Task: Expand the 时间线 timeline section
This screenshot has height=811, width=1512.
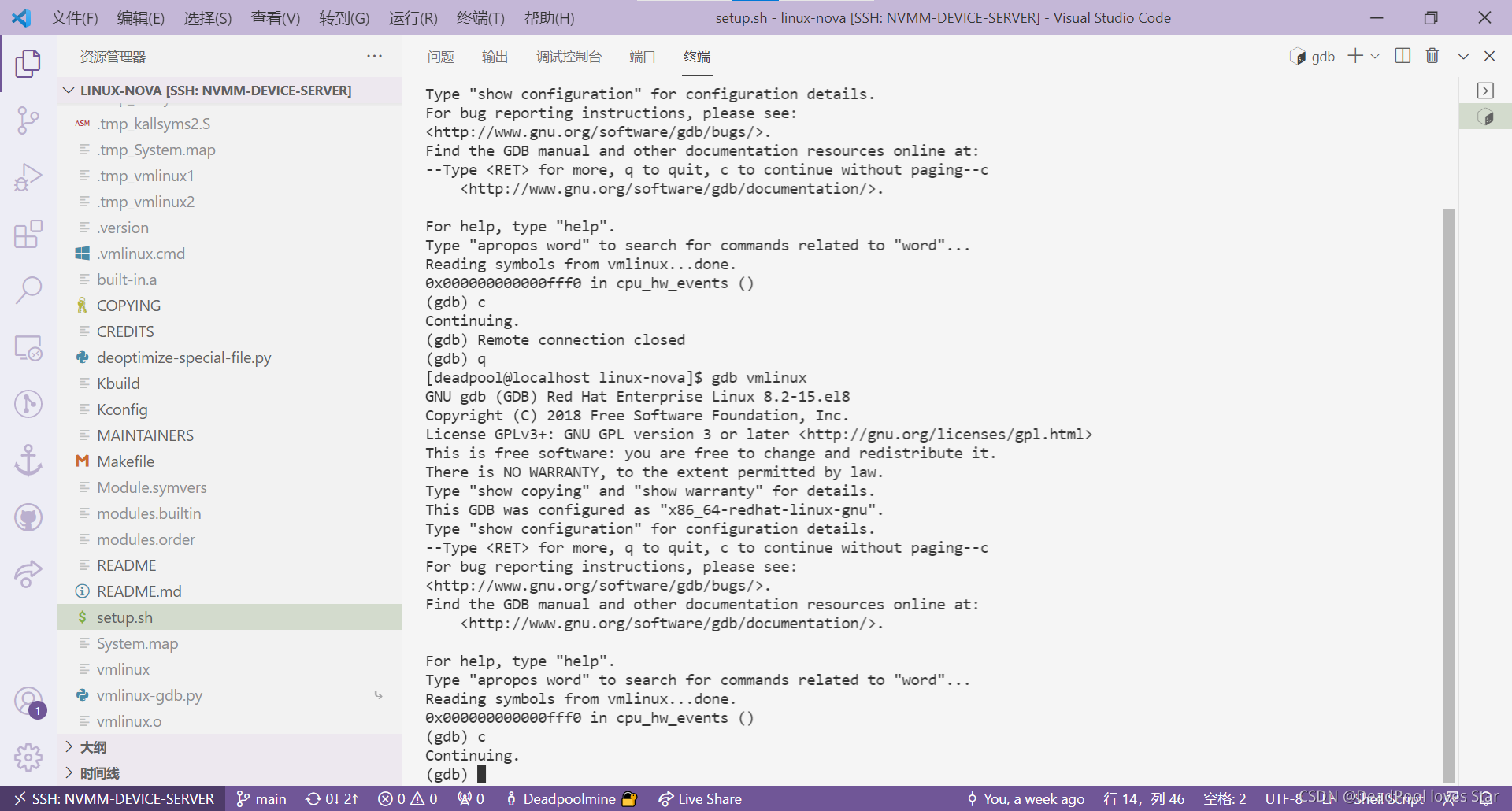Action: tap(229, 773)
